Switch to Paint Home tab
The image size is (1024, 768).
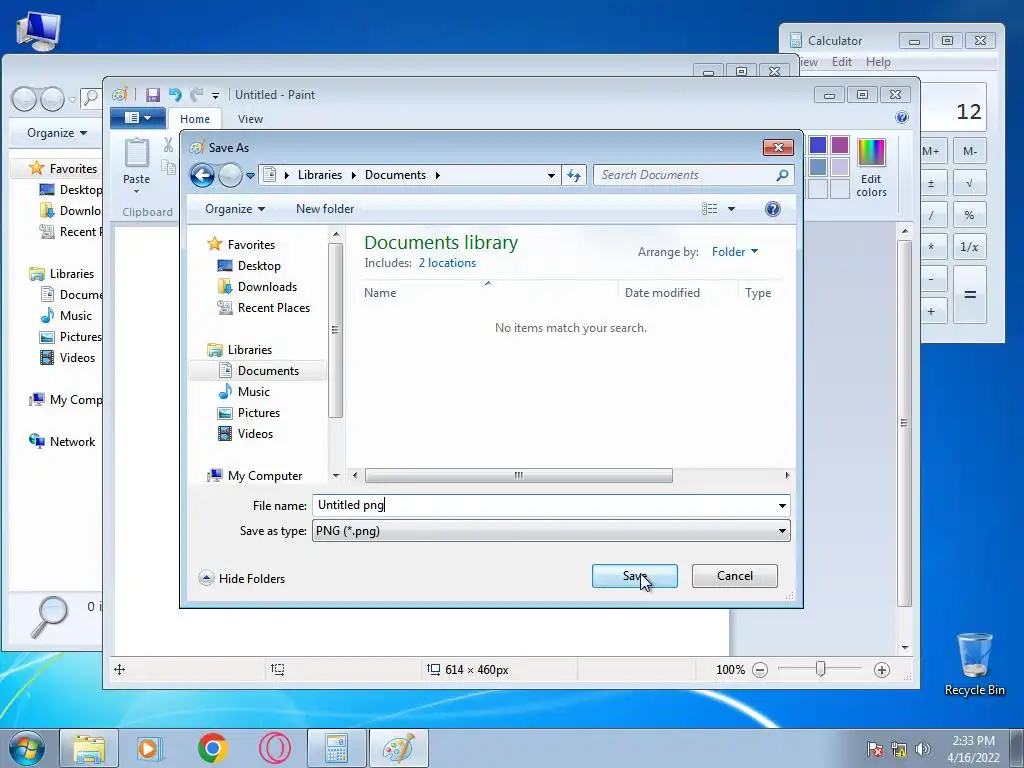[x=195, y=119]
